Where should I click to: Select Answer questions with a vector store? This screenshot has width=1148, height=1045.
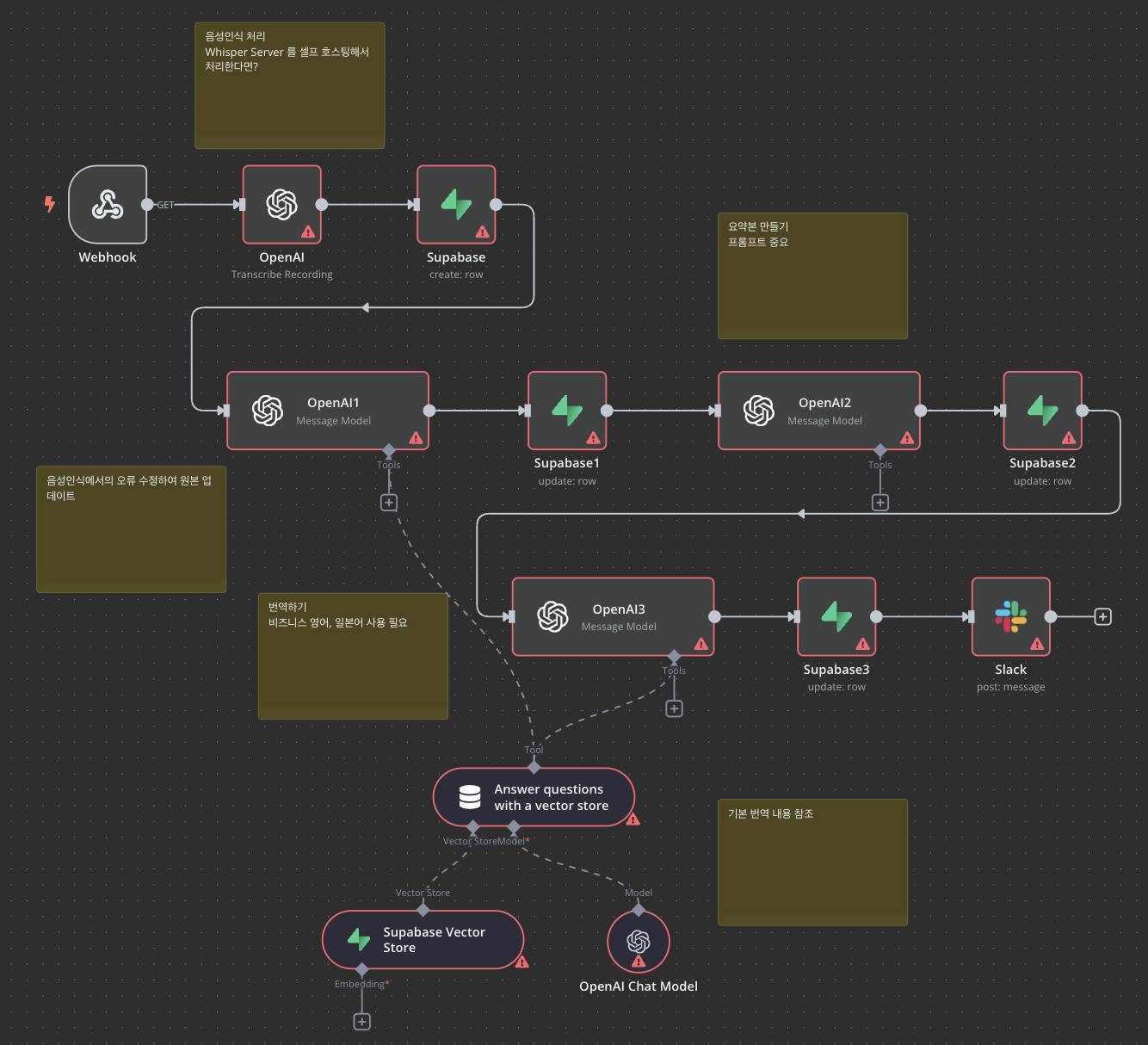pyautogui.click(x=534, y=797)
